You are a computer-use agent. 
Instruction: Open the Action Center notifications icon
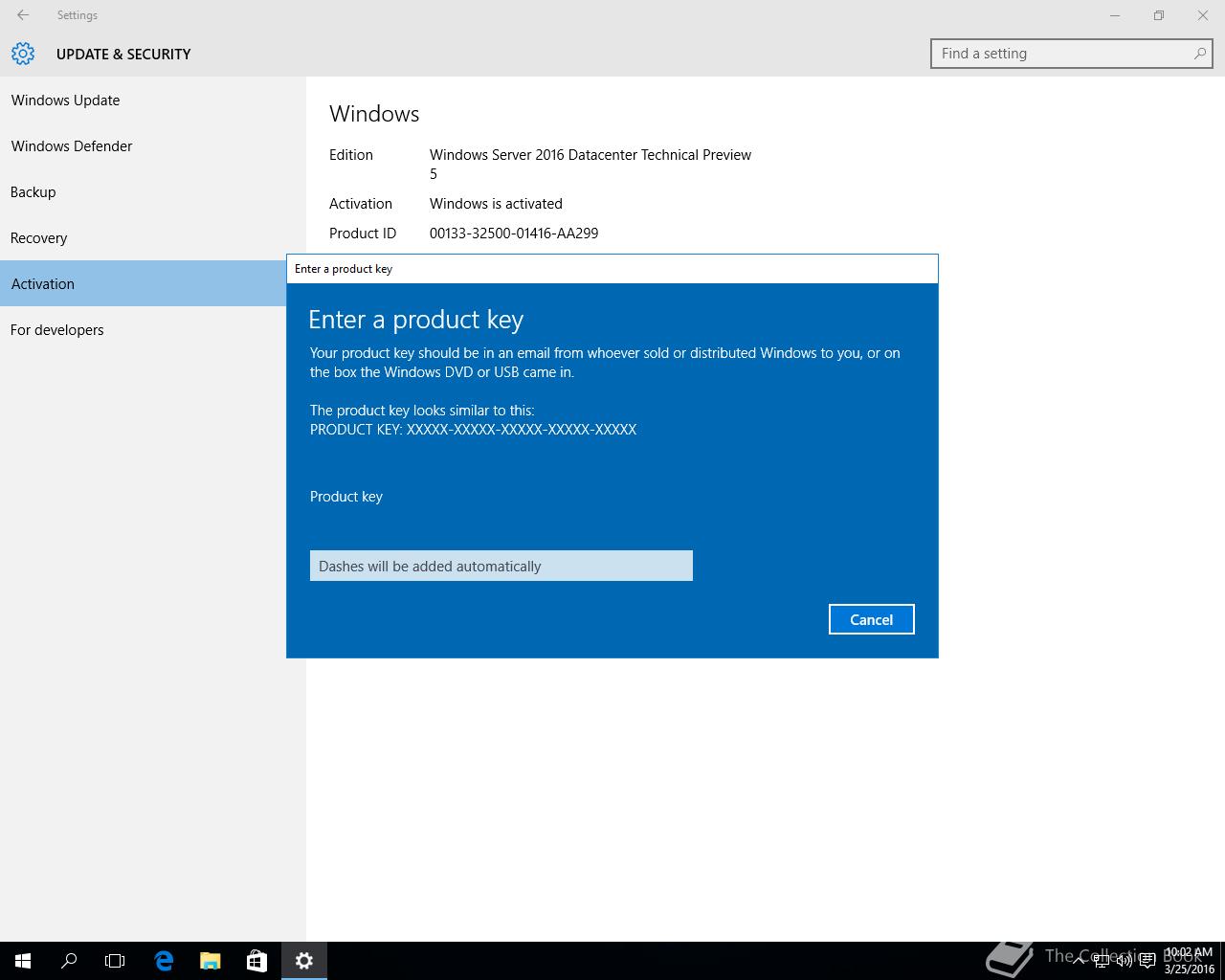pyautogui.click(x=1147, y=961)
